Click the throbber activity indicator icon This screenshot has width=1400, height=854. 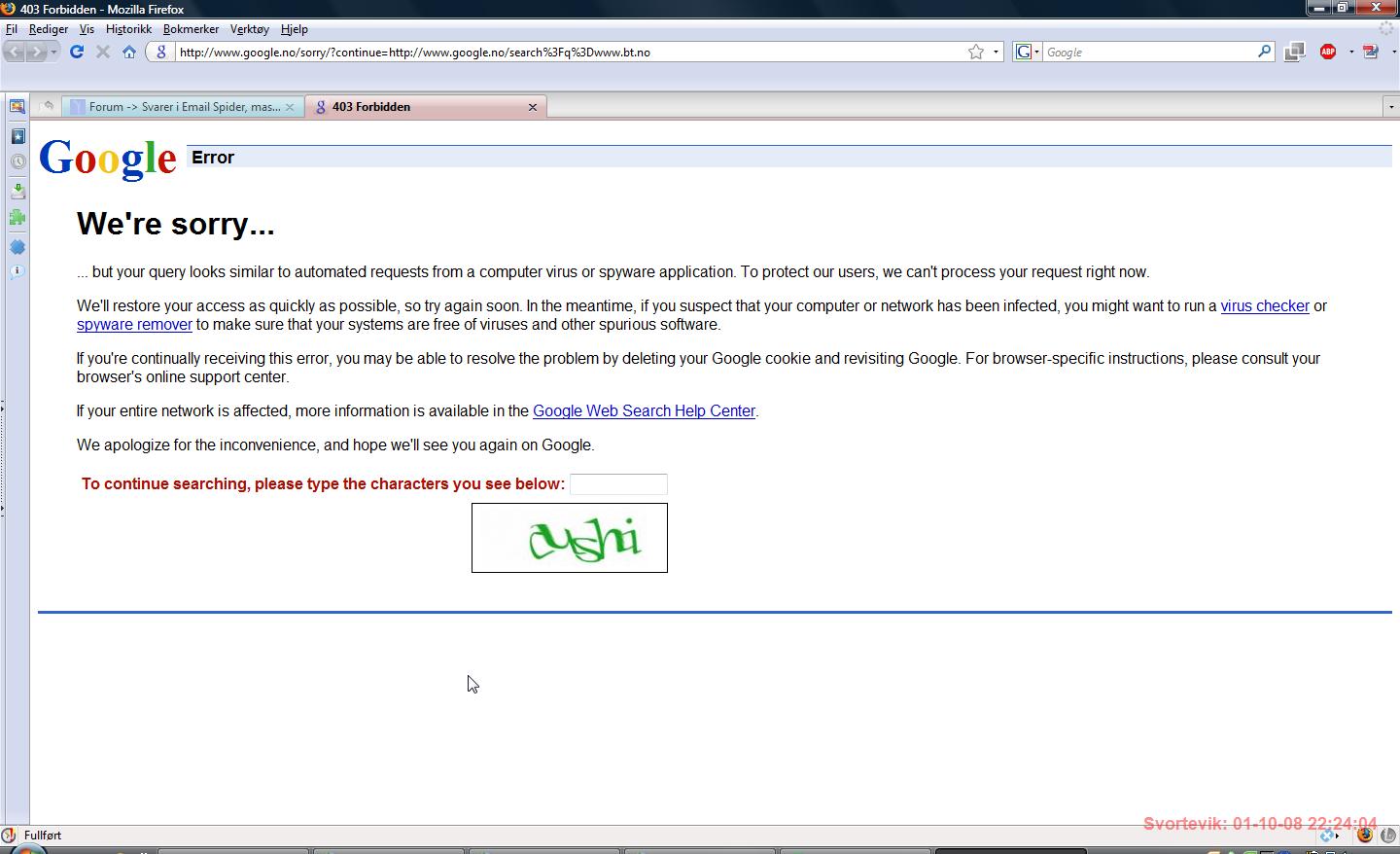pos(1386,29)
